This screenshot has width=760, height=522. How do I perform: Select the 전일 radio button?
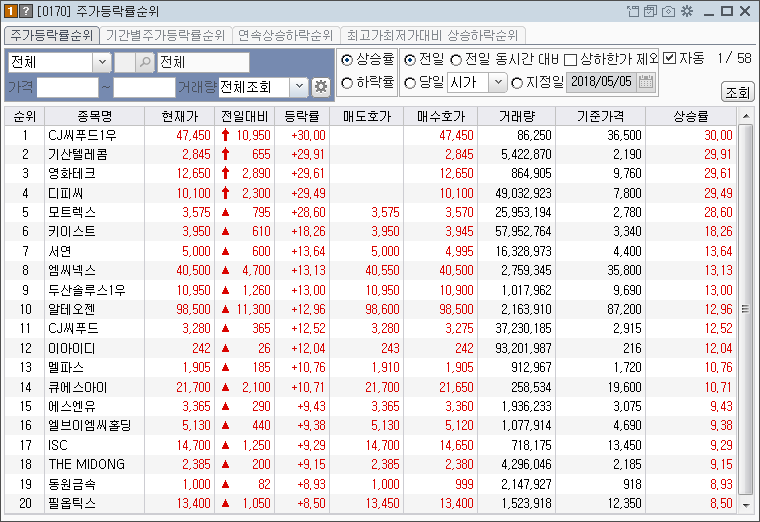(410, 60)
